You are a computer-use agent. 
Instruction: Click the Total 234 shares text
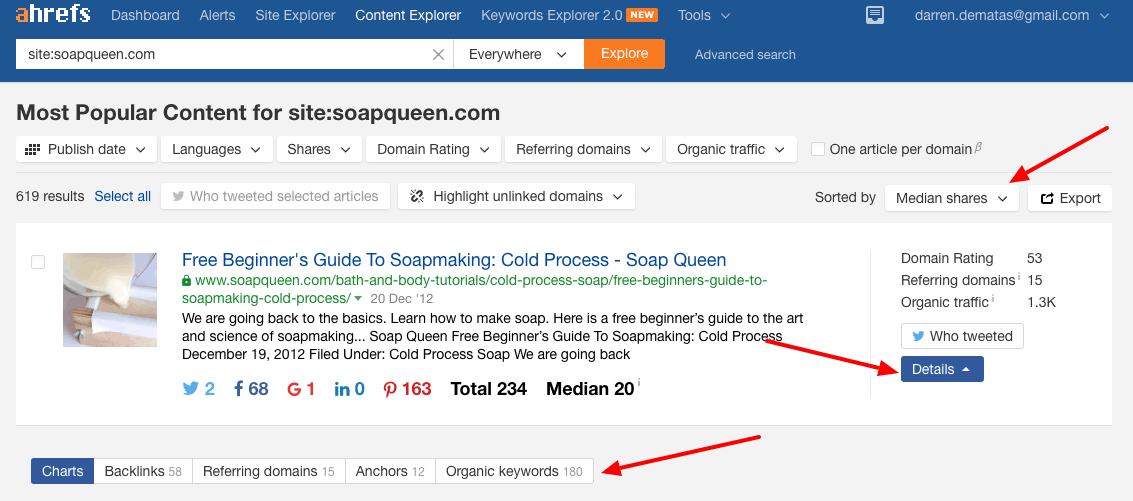[488, 389]
